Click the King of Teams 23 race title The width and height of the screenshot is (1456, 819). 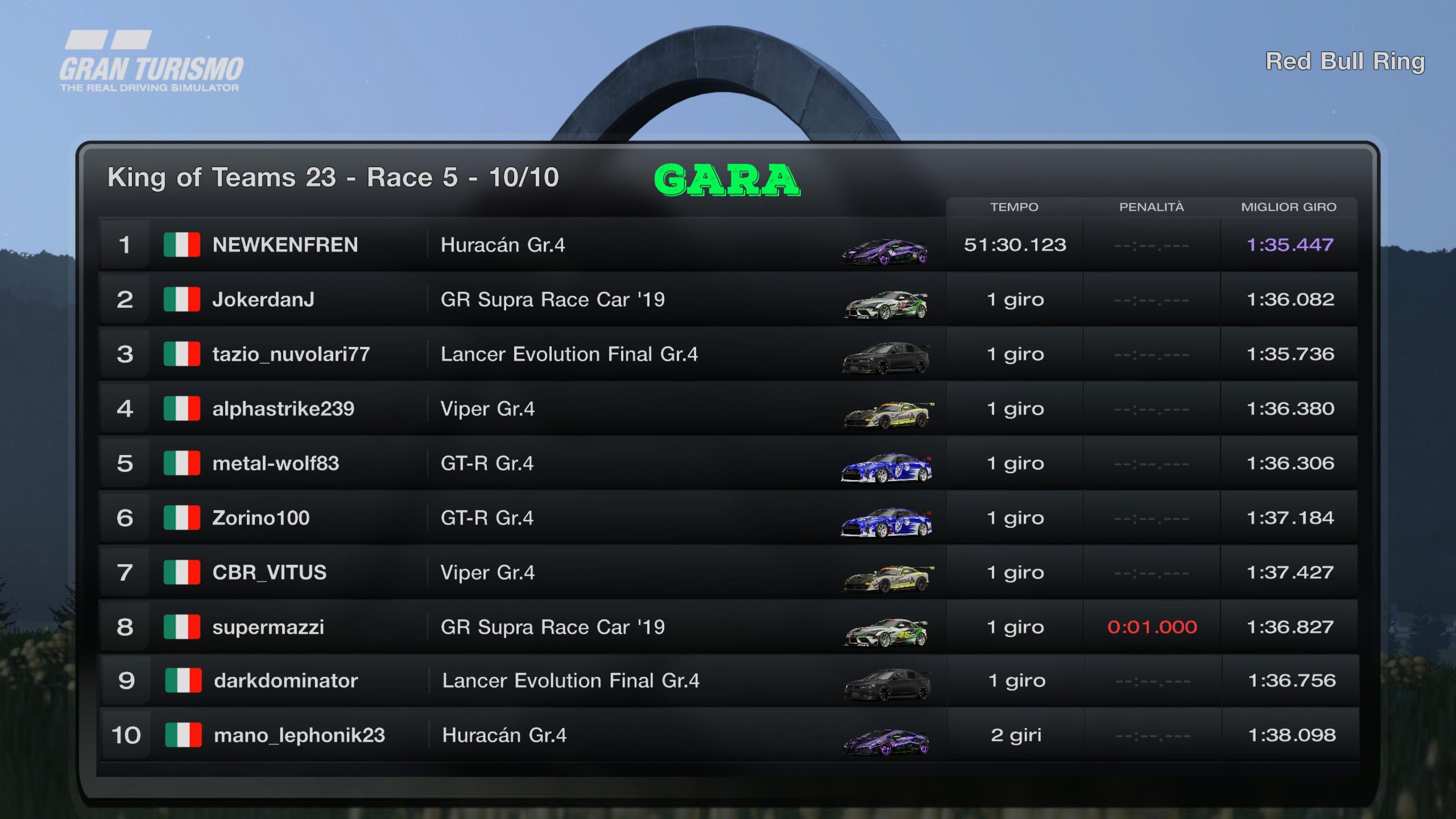pos(333,177)
